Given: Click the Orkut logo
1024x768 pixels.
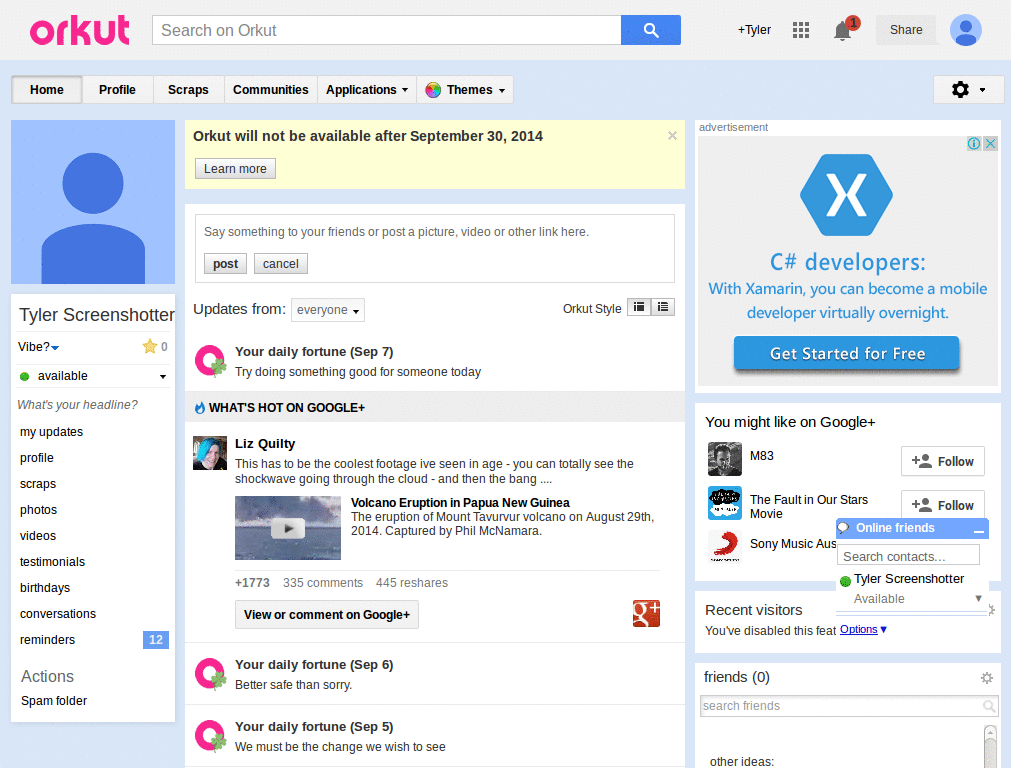Looking at the screenshot, I should 80,31.
